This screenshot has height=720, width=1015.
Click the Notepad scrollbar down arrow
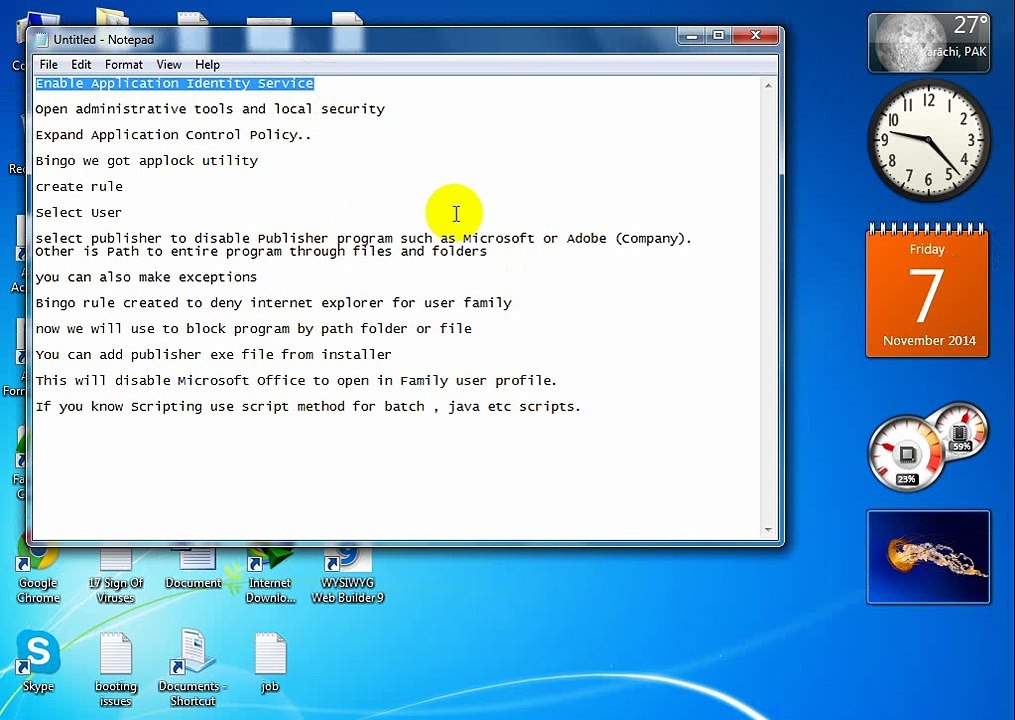pyautogui.click(x=768, y=530)
